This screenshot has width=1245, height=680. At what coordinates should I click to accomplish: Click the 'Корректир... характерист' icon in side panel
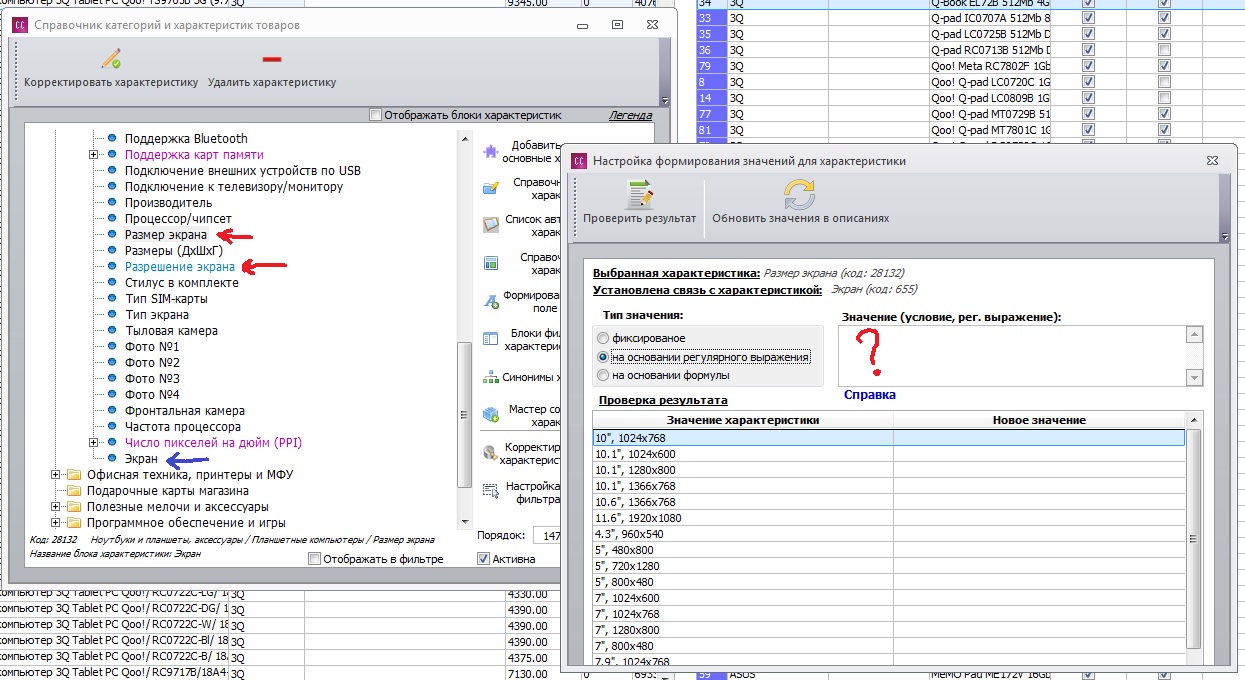point(490,453)
